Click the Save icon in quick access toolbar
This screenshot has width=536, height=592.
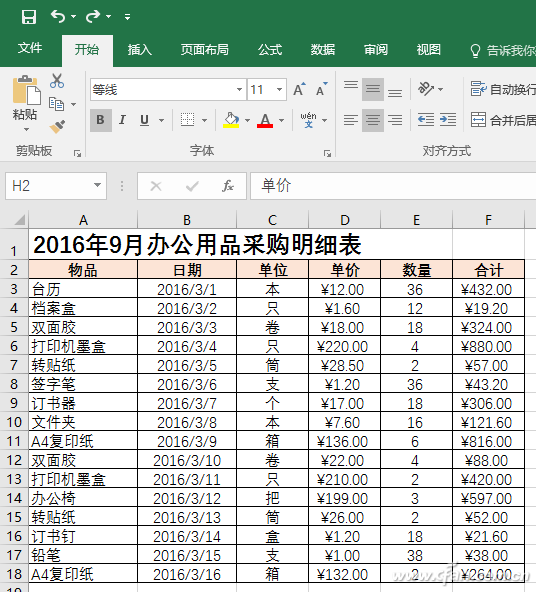tap(29, 17)
